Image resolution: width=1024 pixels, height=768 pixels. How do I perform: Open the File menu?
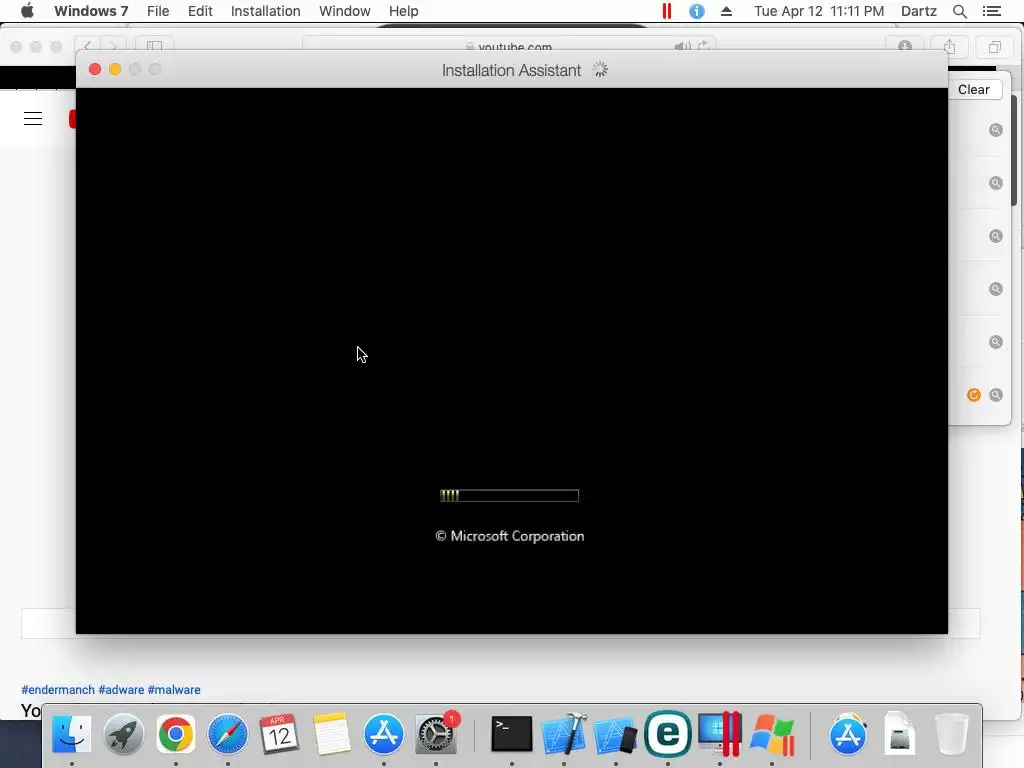pyautogui.click(x=158, y=11)
